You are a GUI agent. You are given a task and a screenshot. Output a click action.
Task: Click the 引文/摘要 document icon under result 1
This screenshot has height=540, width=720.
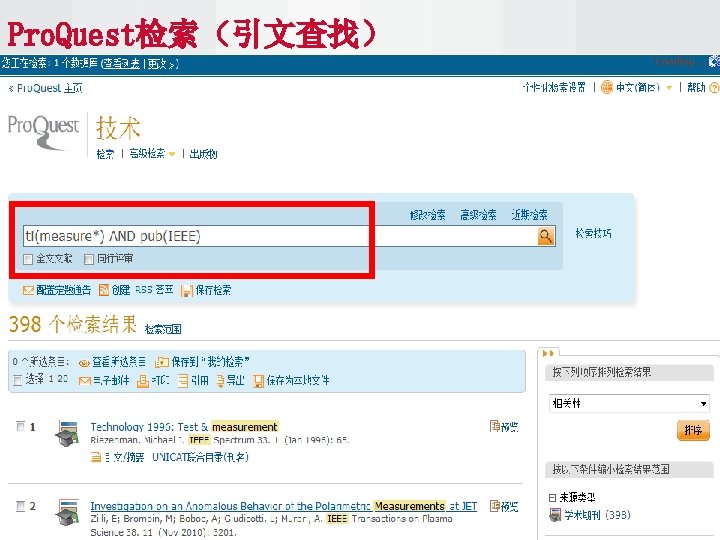coord(96,457)
